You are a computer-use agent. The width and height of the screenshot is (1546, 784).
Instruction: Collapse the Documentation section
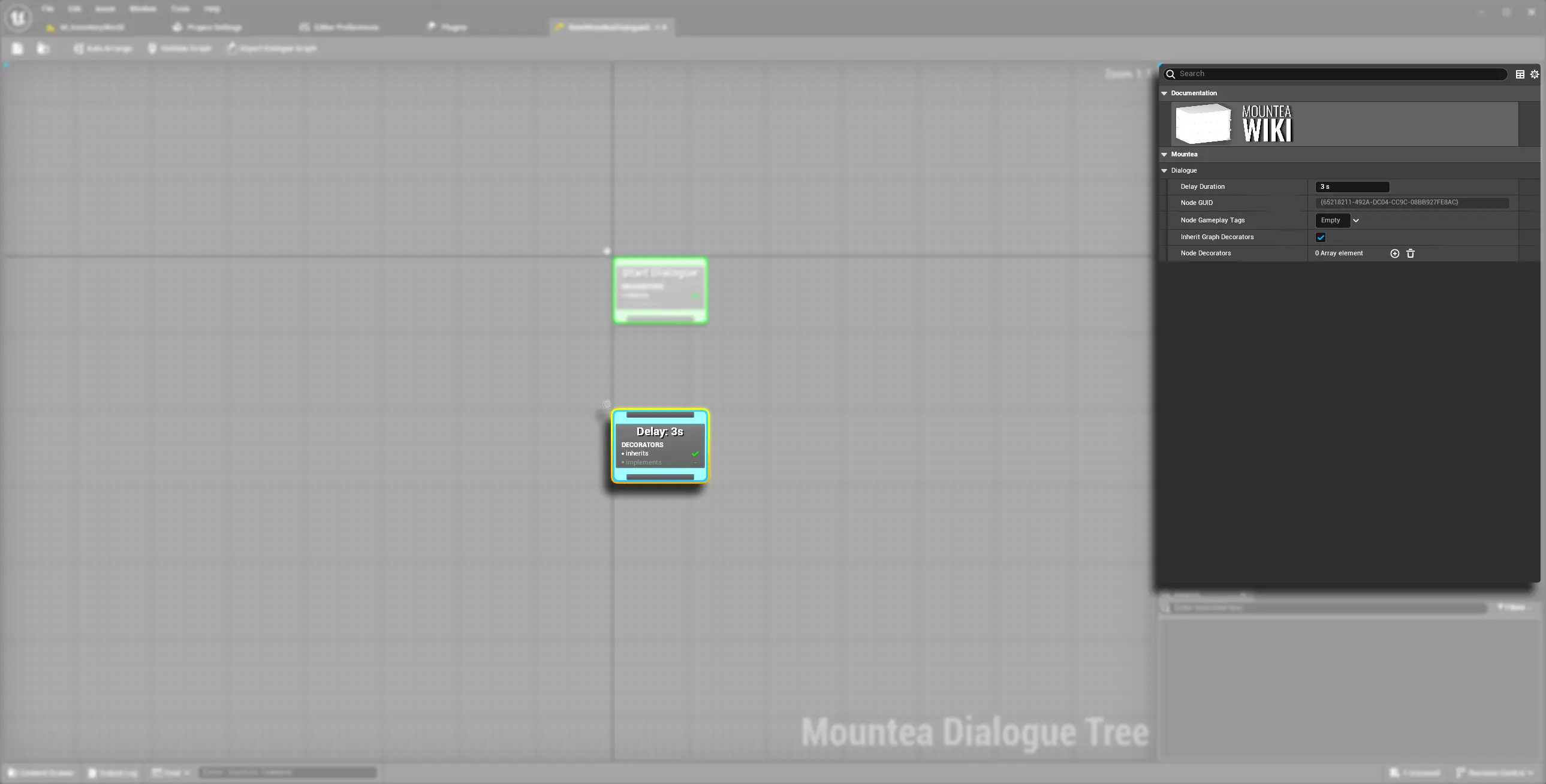[x=1164, y=94]
